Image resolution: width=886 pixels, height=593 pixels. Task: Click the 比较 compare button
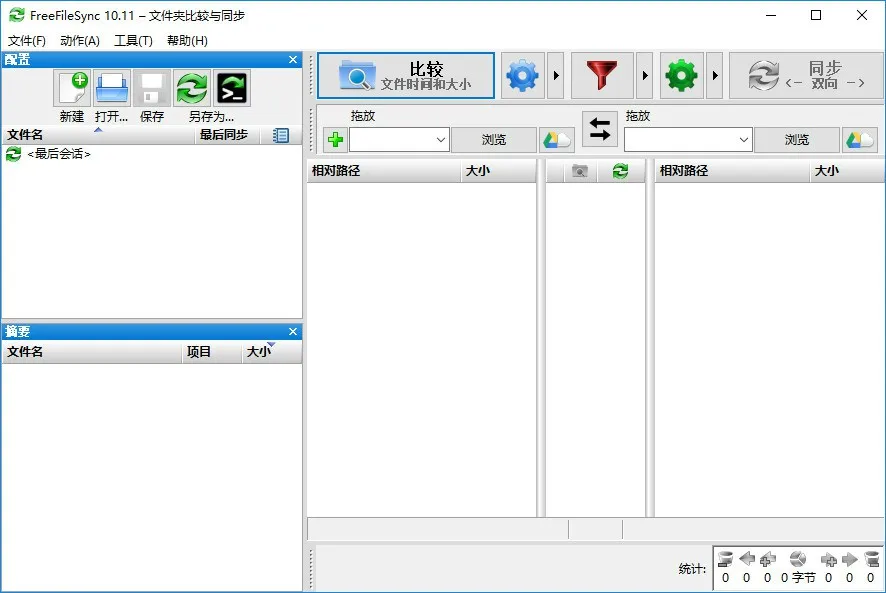point(405,75)
